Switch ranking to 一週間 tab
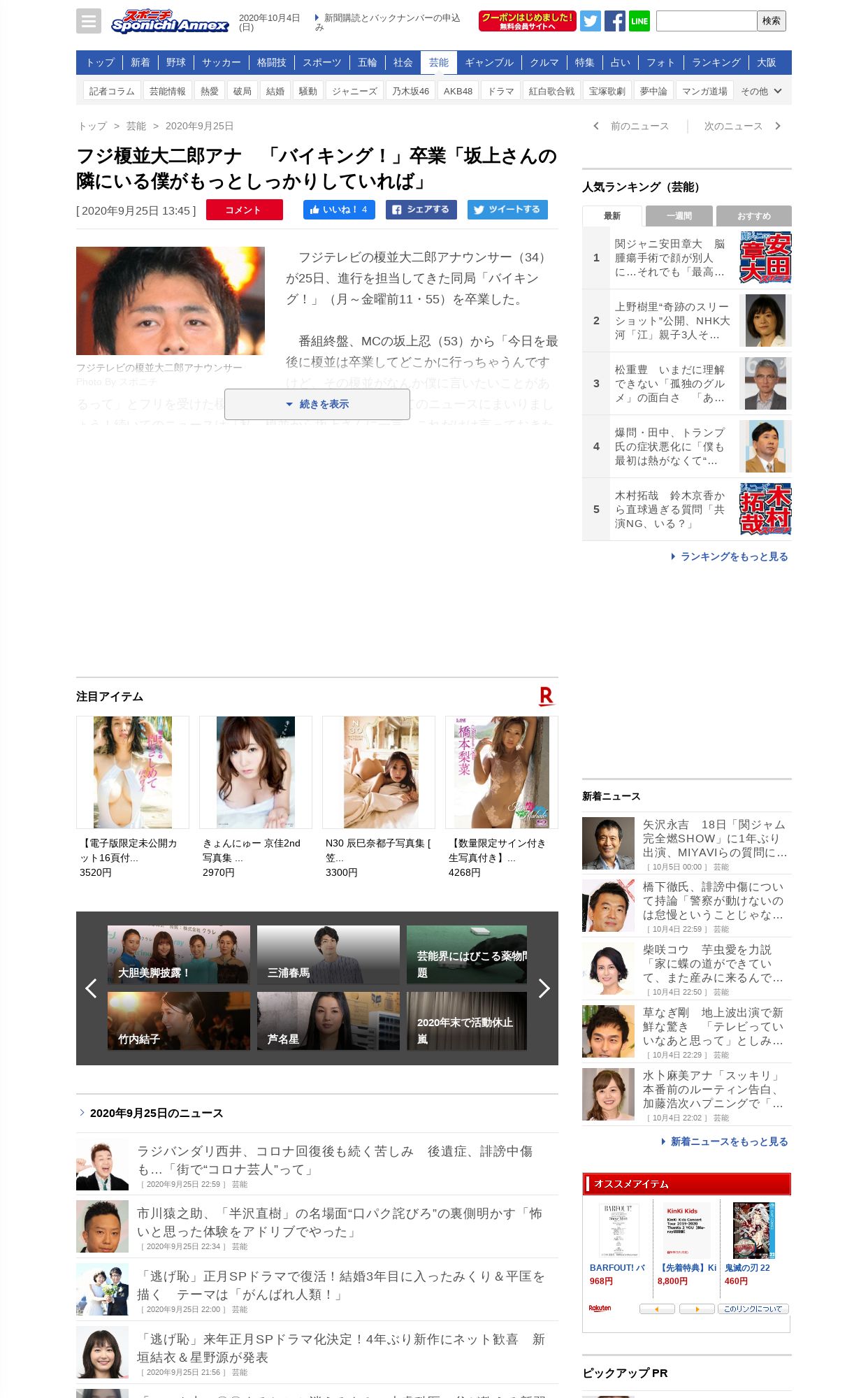 tap(679, 216)
